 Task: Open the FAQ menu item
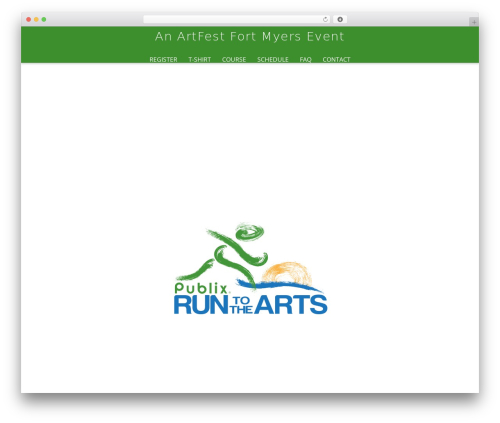click(x=305, y=59)
